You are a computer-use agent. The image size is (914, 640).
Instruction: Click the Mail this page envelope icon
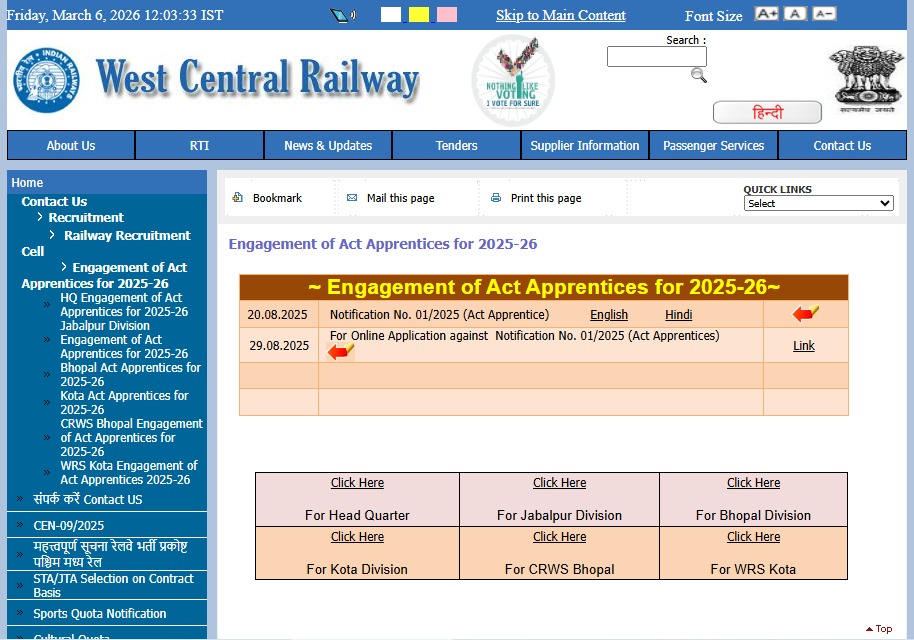[352, 198]
